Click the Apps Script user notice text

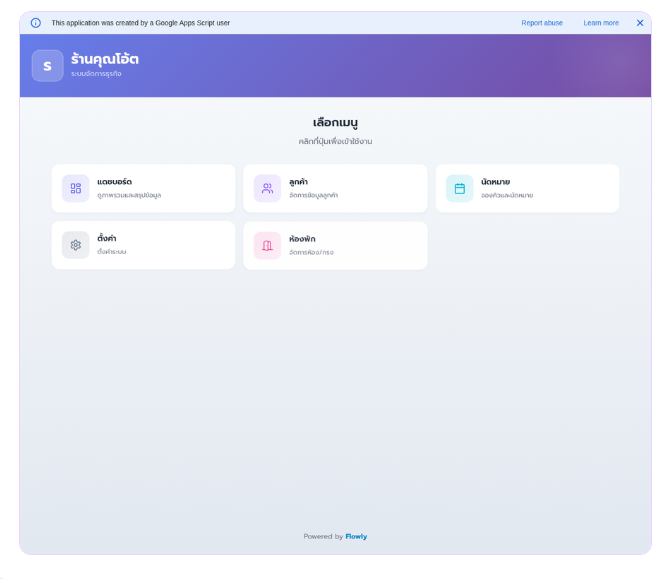pyautogui.click(x=141, y=23)
